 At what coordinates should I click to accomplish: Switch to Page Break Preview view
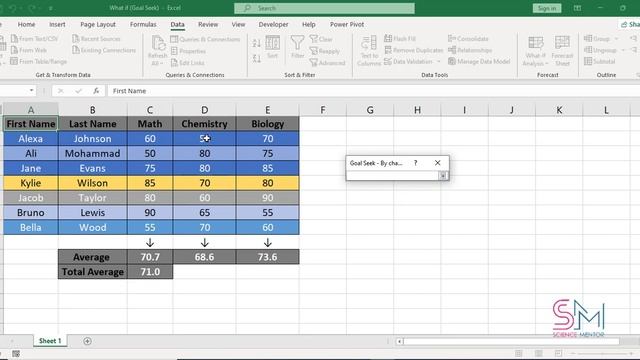pyautogui.click(x=558, y=353)
